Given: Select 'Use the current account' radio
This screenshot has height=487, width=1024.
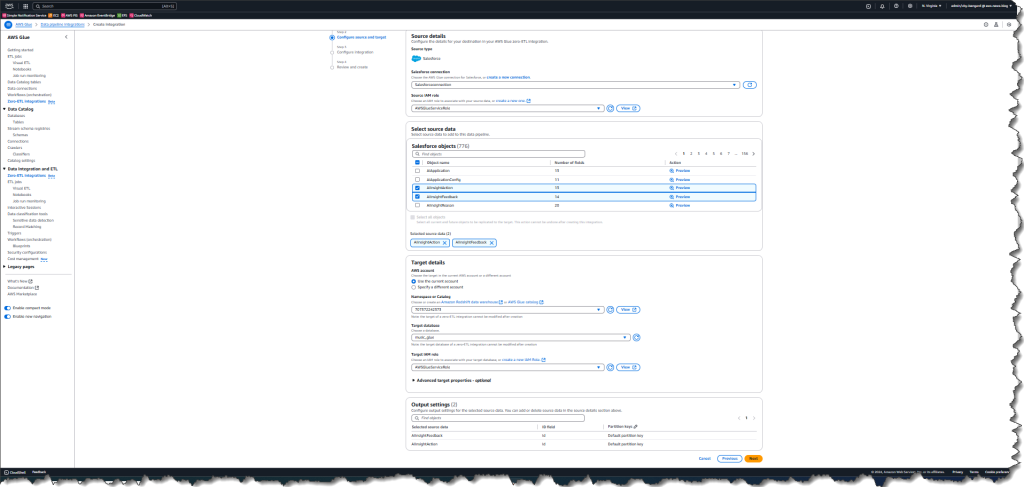Looking at the screenshot, I should 413,281.
